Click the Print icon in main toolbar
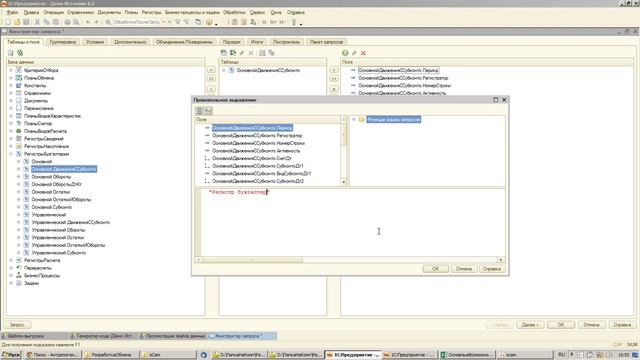The image size is (640, 360). point(67,22)
